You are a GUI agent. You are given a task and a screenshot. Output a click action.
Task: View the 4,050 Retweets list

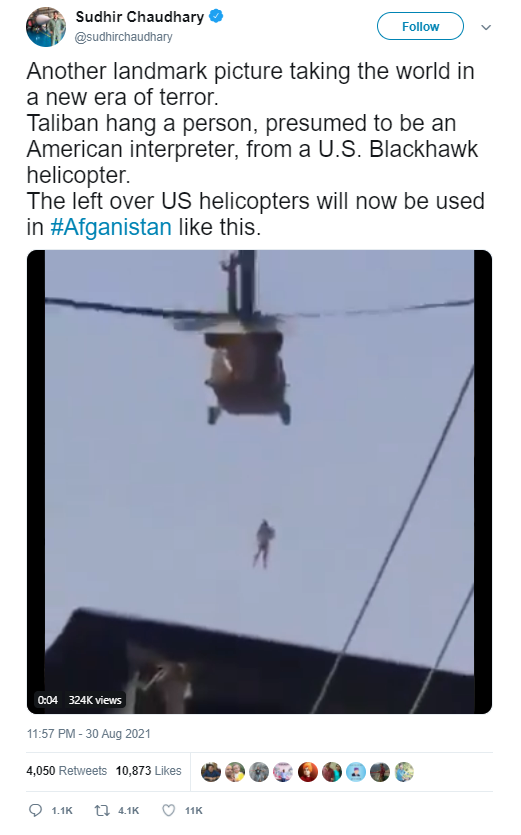pos(67,771)
